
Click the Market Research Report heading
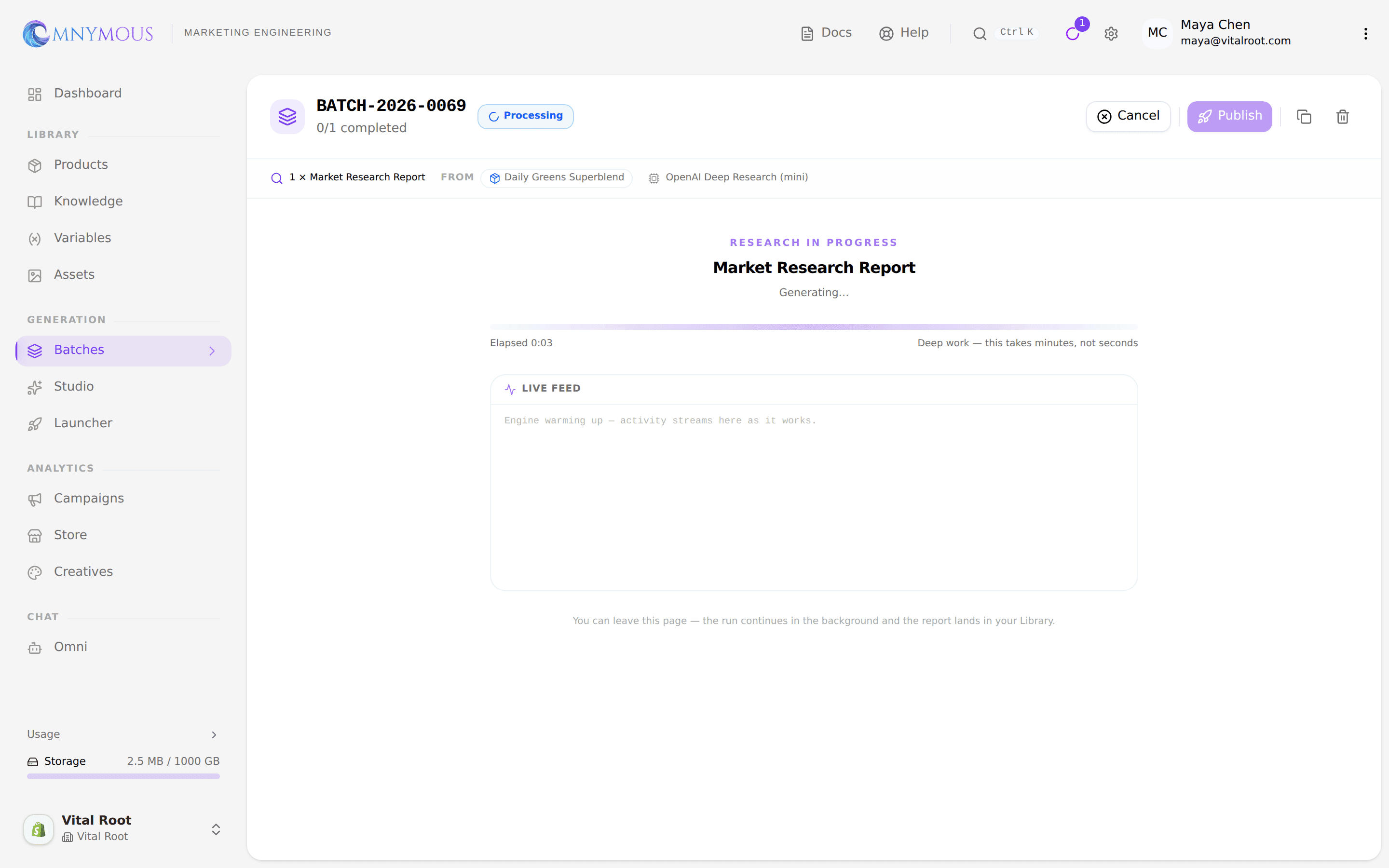813,268
